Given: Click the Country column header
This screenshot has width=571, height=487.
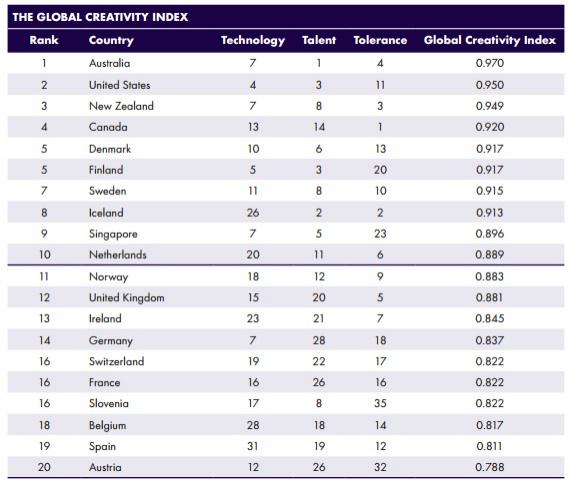Looking at the screenshot, I should [x=111, y=40].
